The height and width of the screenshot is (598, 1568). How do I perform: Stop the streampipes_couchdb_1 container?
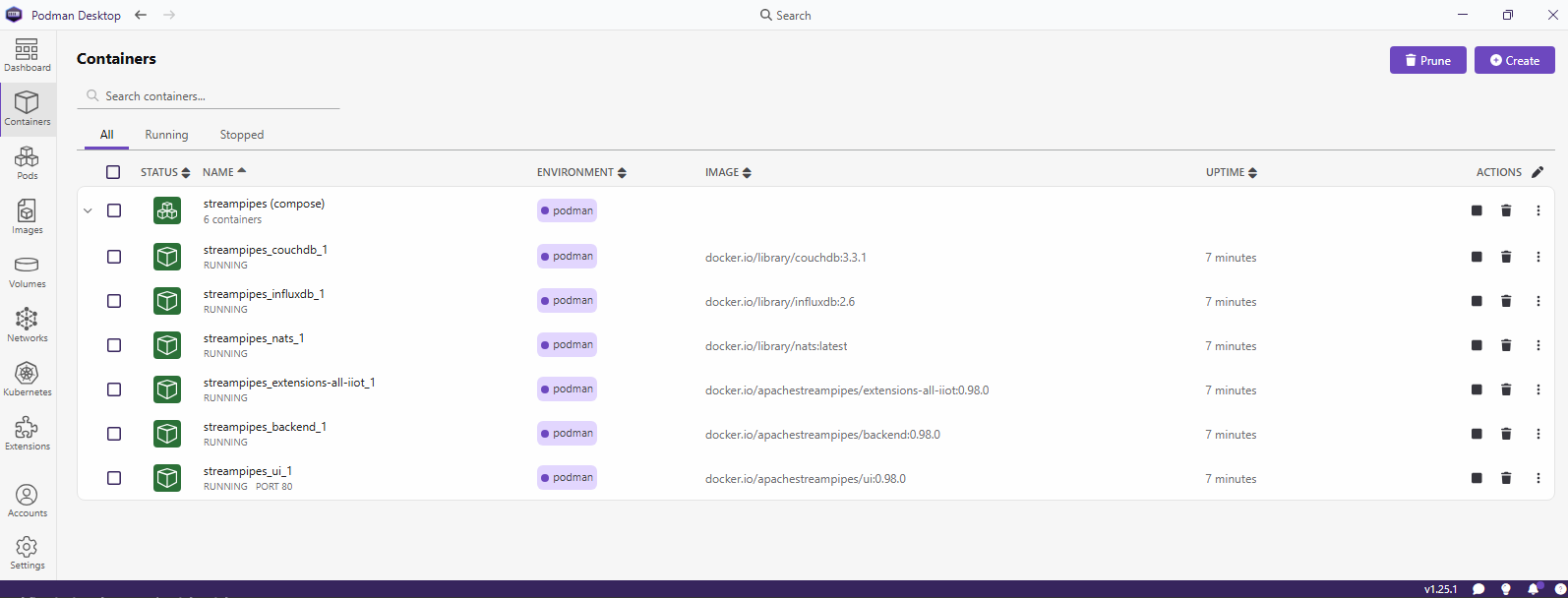click(1477, 257)
